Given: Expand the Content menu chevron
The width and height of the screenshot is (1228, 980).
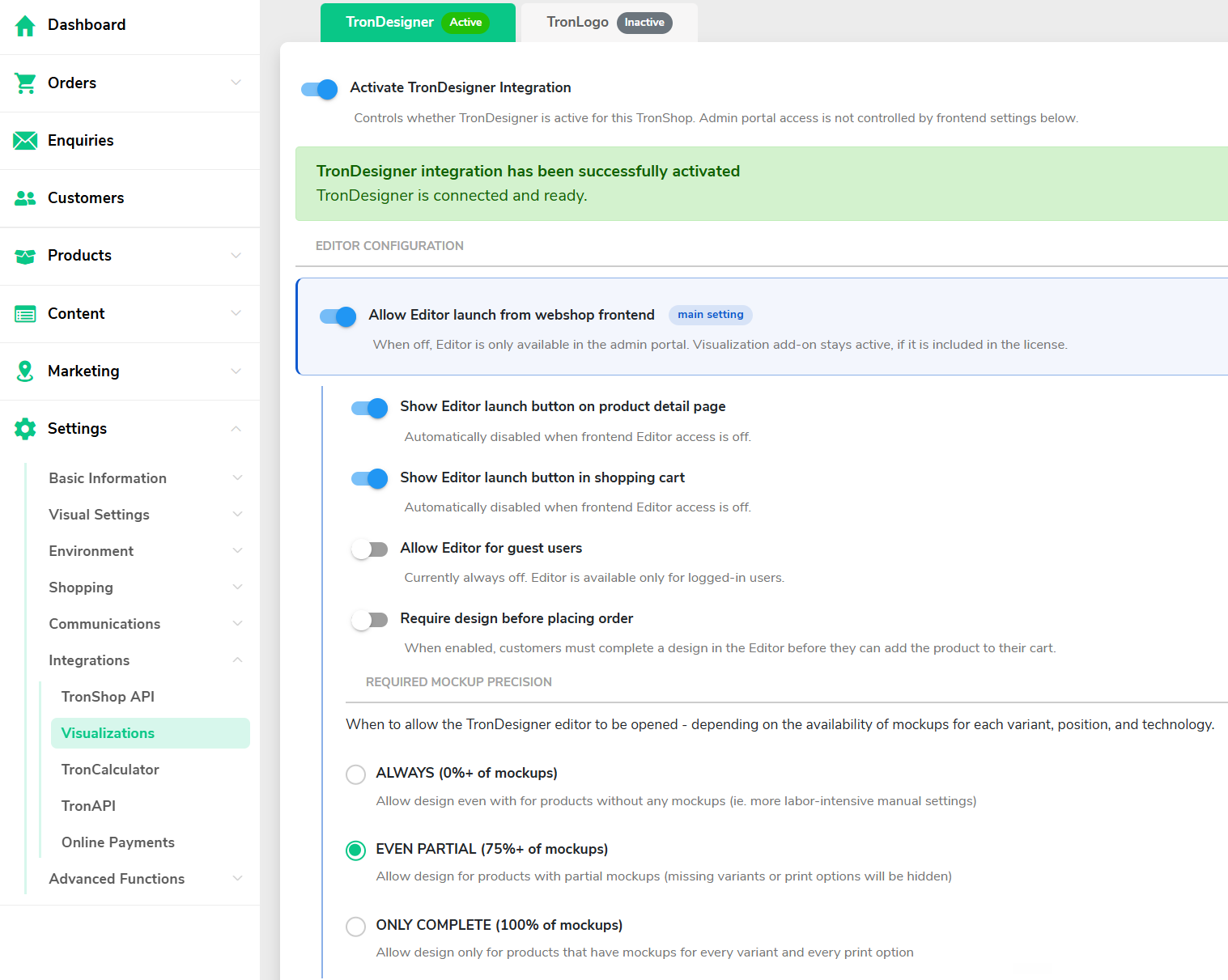Looking at the screenshot, I should click(x=236, y=313).
